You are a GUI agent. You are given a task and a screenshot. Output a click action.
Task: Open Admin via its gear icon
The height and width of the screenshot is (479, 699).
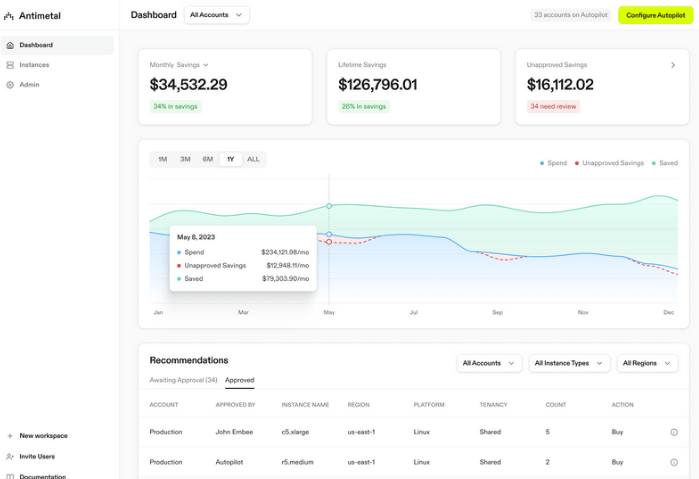click(10, 85)
